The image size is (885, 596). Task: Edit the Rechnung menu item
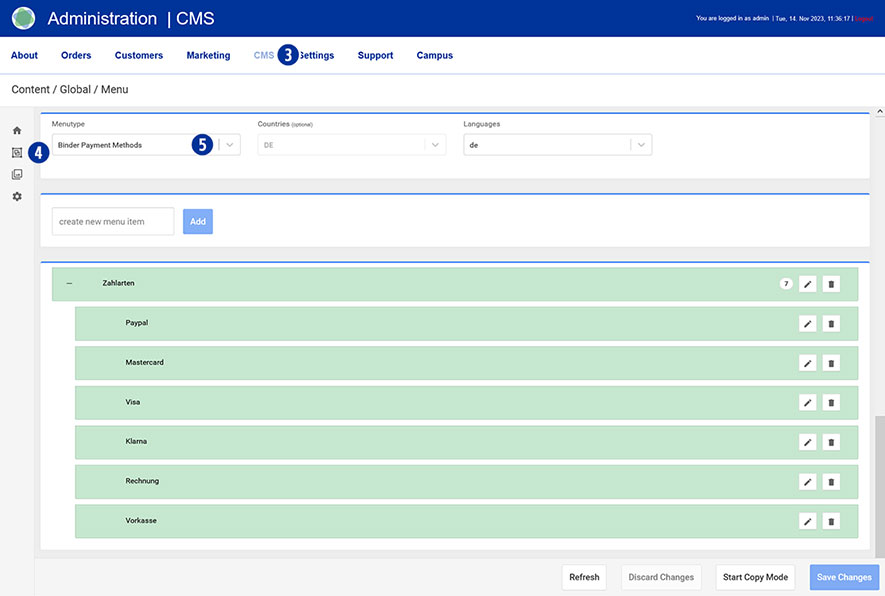pos(807,481)
